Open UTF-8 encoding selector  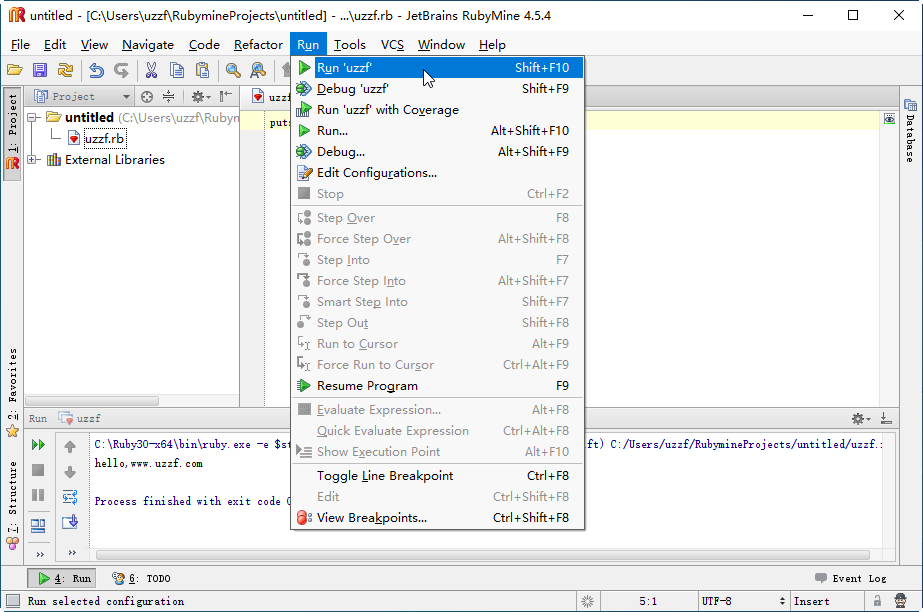(743, 601)
